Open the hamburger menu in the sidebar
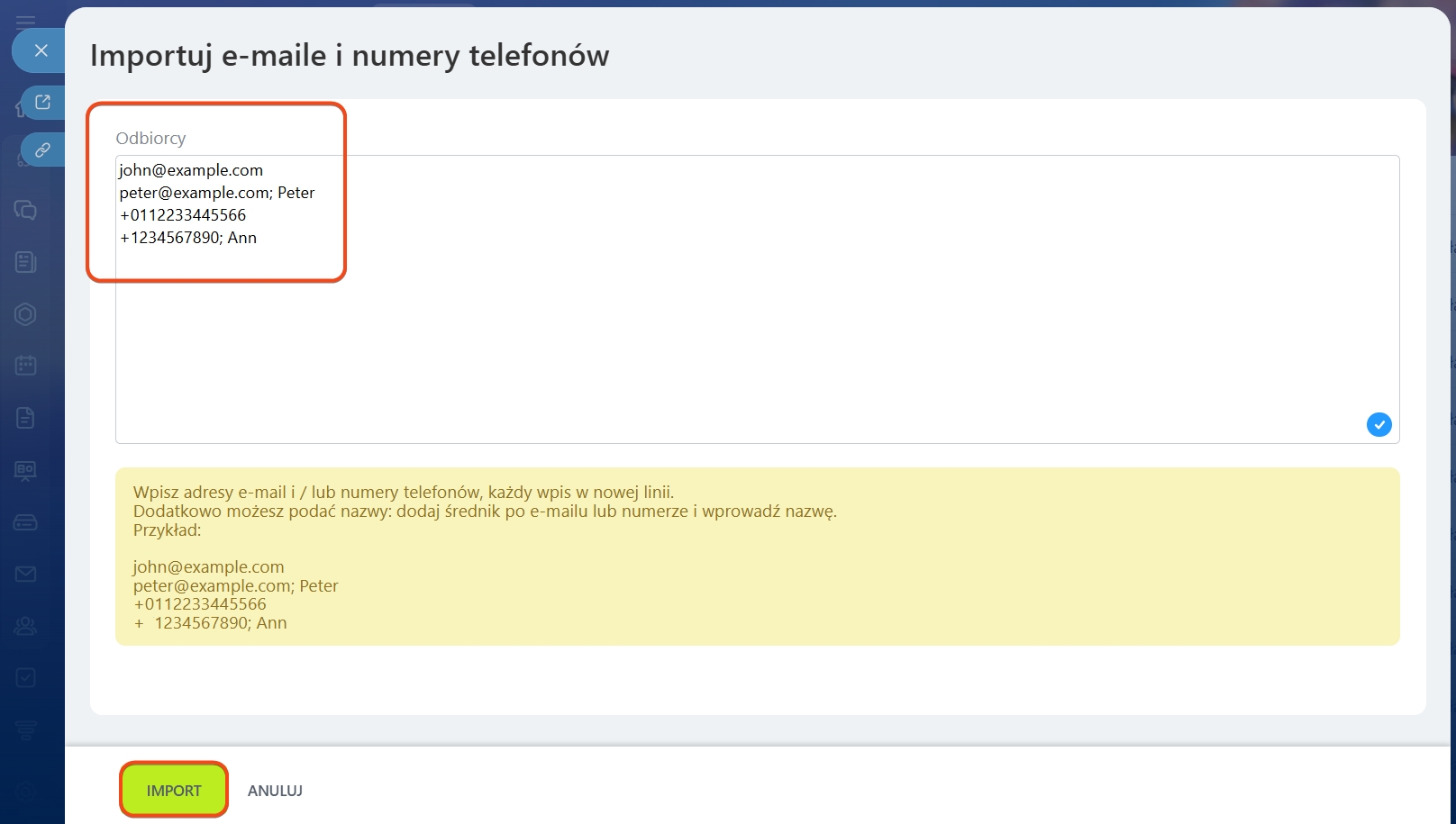 (25, 21)
